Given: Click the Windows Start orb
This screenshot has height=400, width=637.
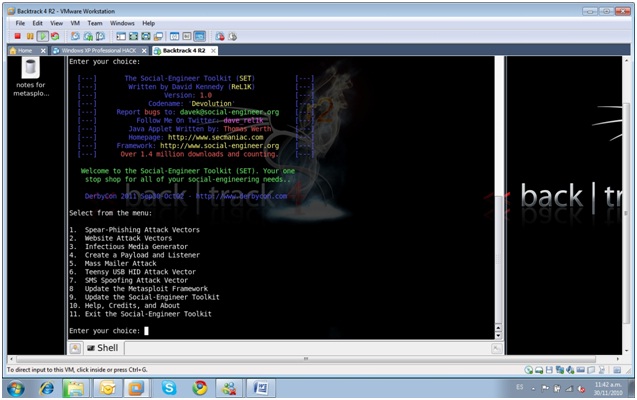Looking at the screenshot, I should (17, 388).
